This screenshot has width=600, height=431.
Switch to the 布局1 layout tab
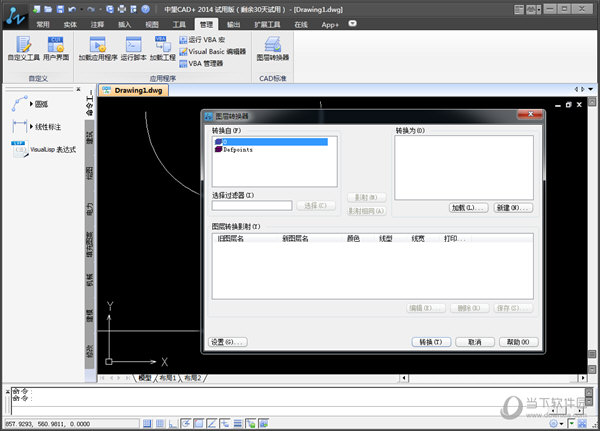pos(168,378)
